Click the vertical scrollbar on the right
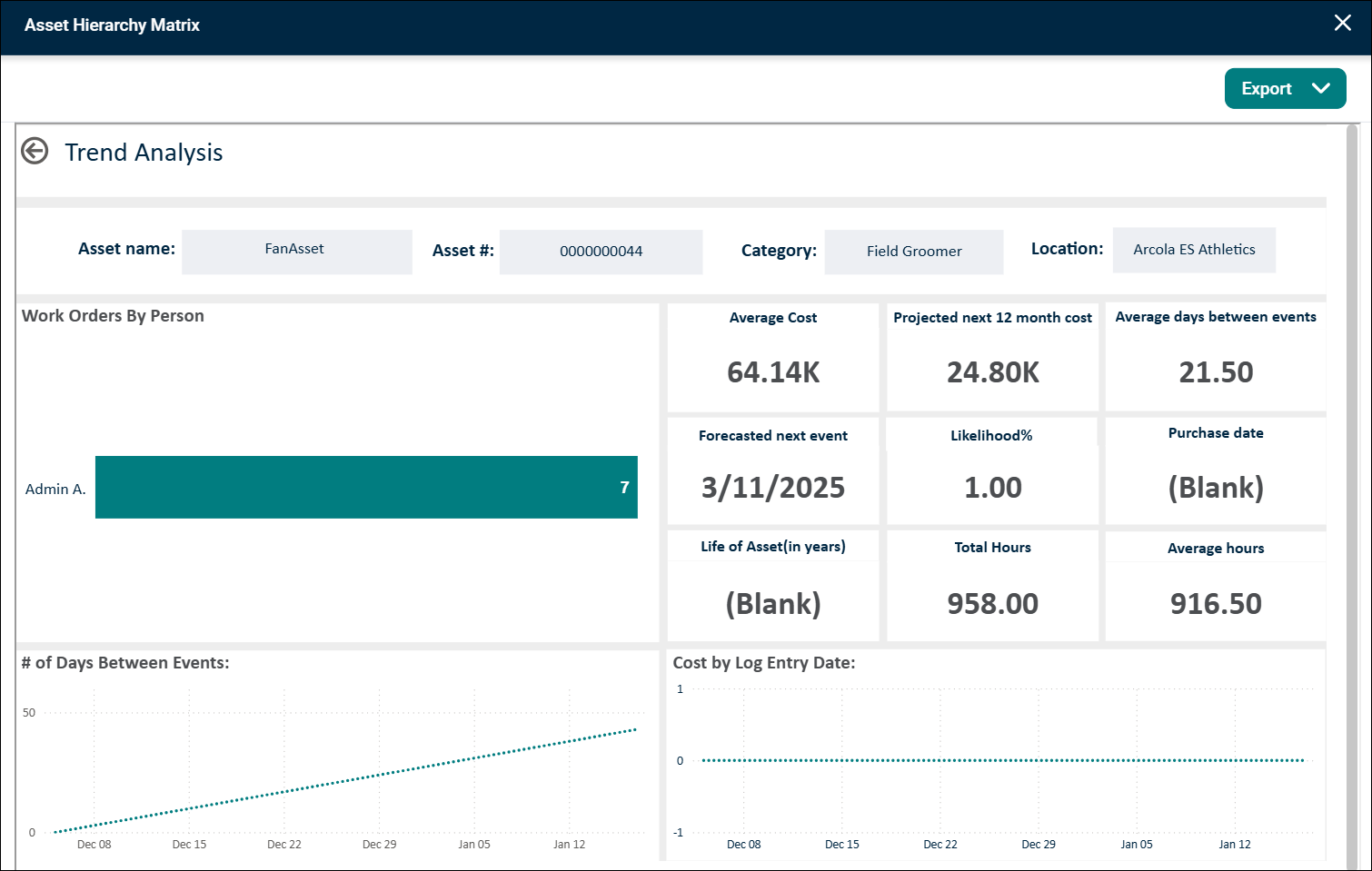The width and height of the screenshot is (1372, 871). click(1351, 496)
